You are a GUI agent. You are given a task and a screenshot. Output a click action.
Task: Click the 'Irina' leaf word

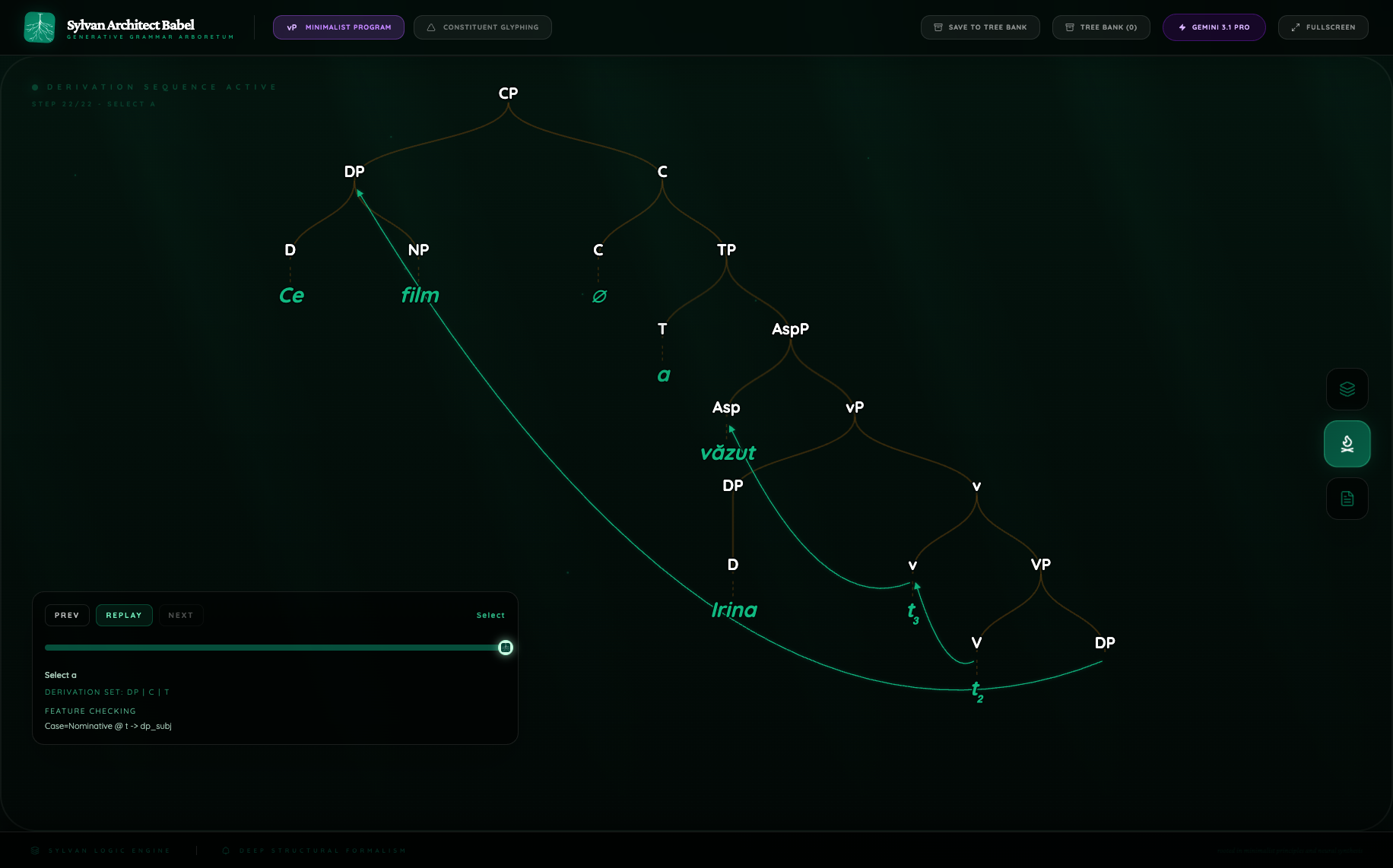(x=734, y=610)
